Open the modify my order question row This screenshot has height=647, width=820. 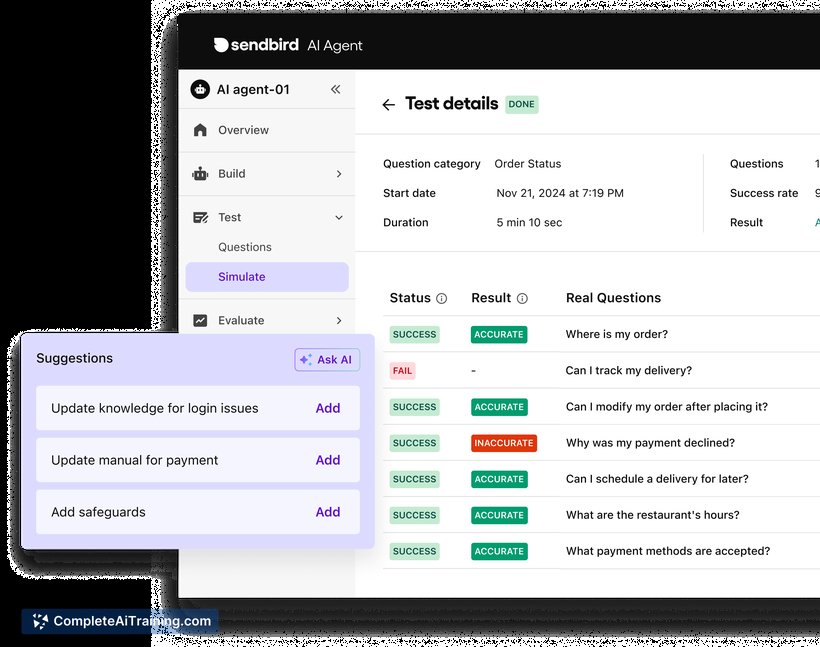click(601, 406)
